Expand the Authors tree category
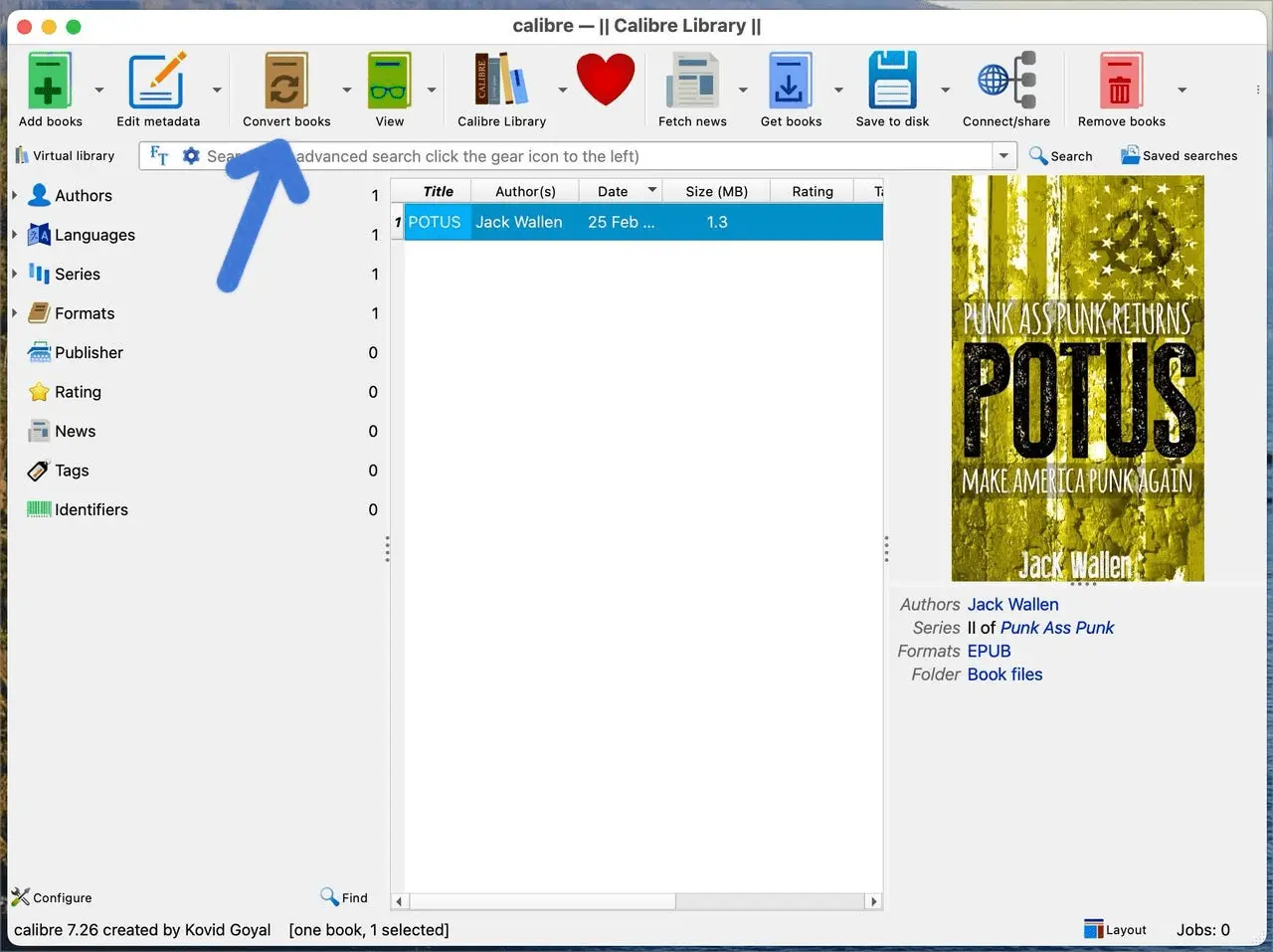The height and width of the screenshot is (952, 1273). [15, 195]
